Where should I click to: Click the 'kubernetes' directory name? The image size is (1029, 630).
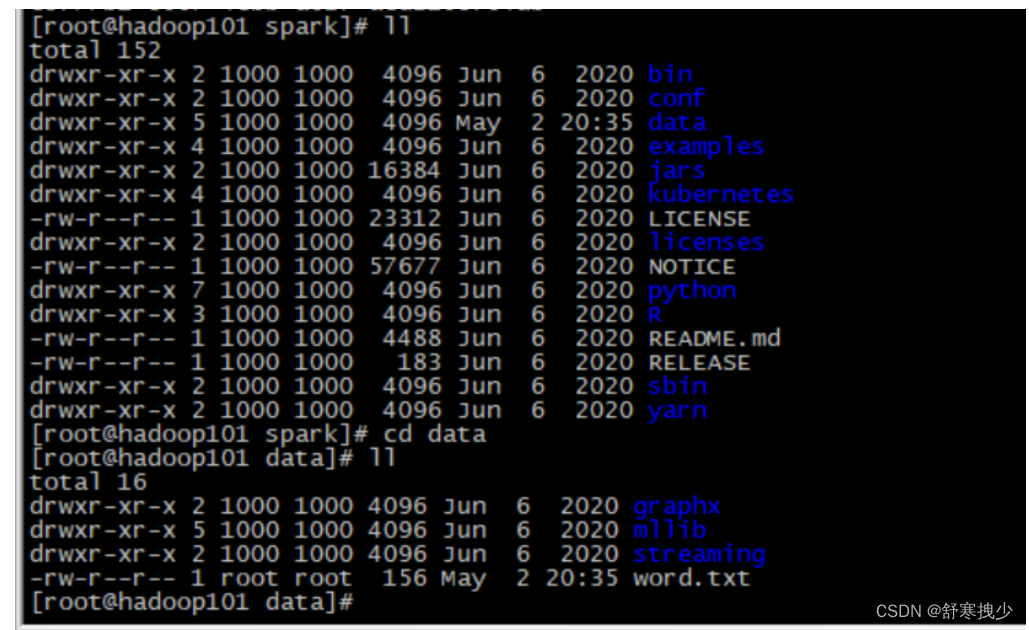click(x=721, y=194)
